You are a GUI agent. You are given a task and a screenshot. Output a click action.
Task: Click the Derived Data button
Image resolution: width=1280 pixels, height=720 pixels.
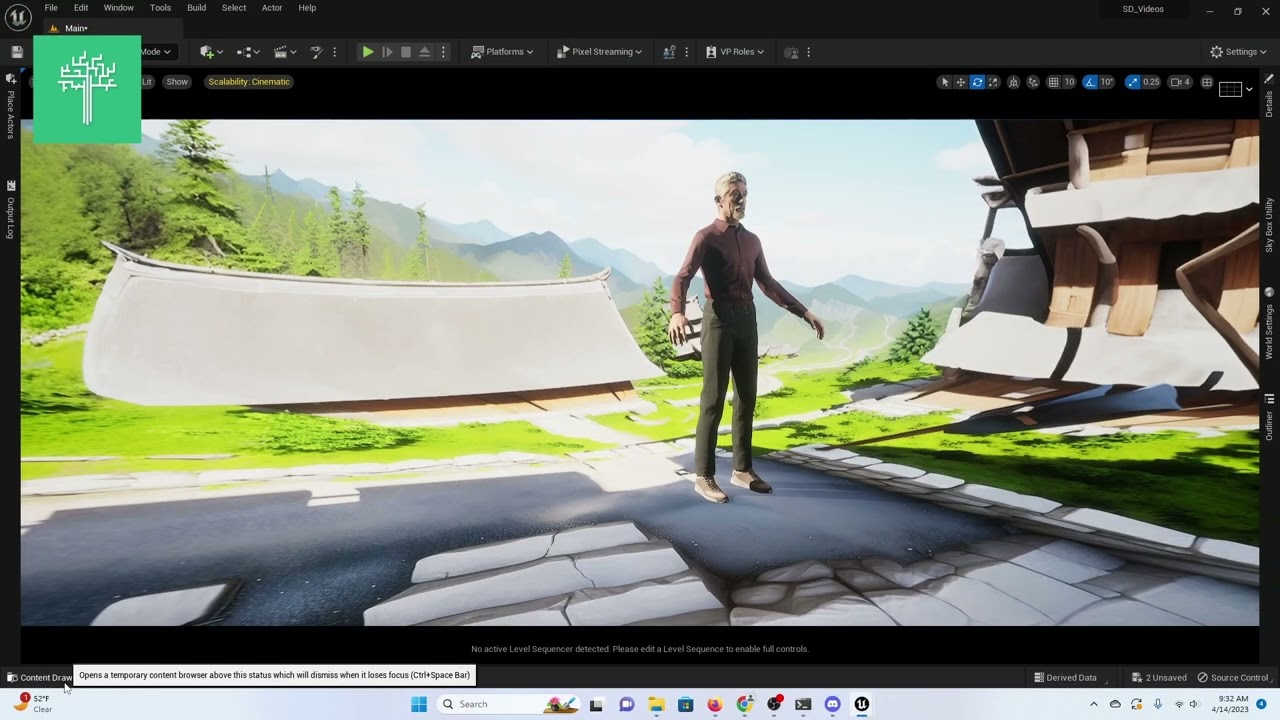click(x=1065, y=677)
